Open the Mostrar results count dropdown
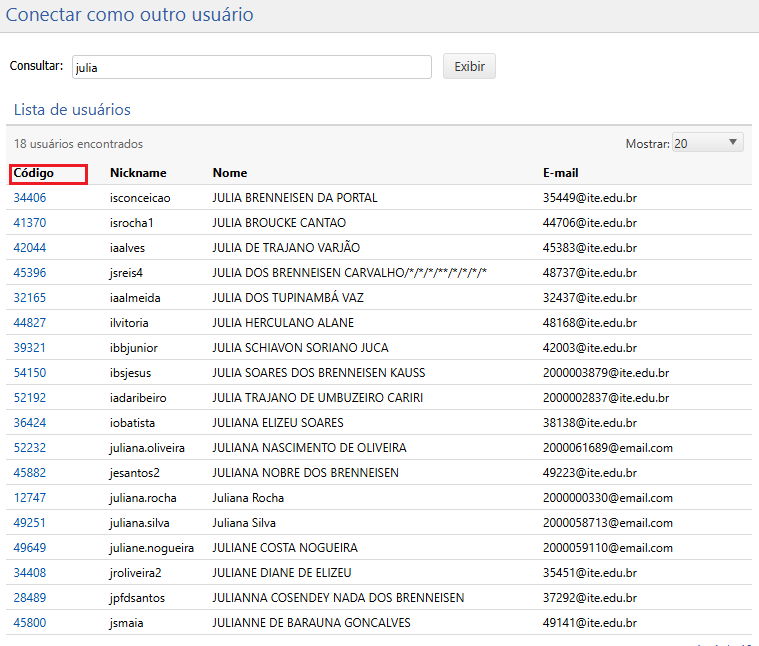Viewport: 759px width, 646px height. point(708,143)
